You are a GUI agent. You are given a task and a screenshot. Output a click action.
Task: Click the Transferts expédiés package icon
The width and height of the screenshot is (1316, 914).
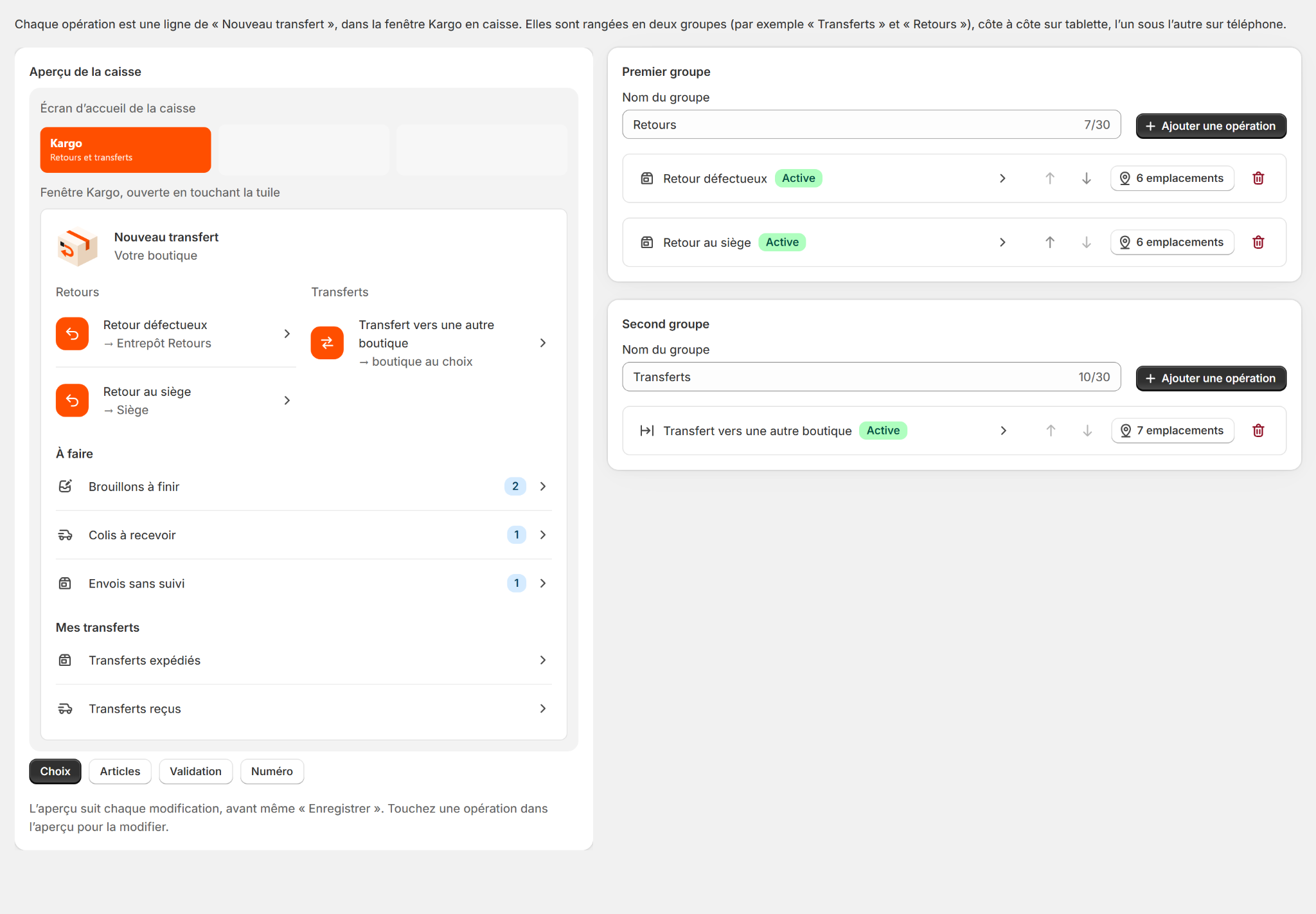pyautogui.click(x=65, y=660)
